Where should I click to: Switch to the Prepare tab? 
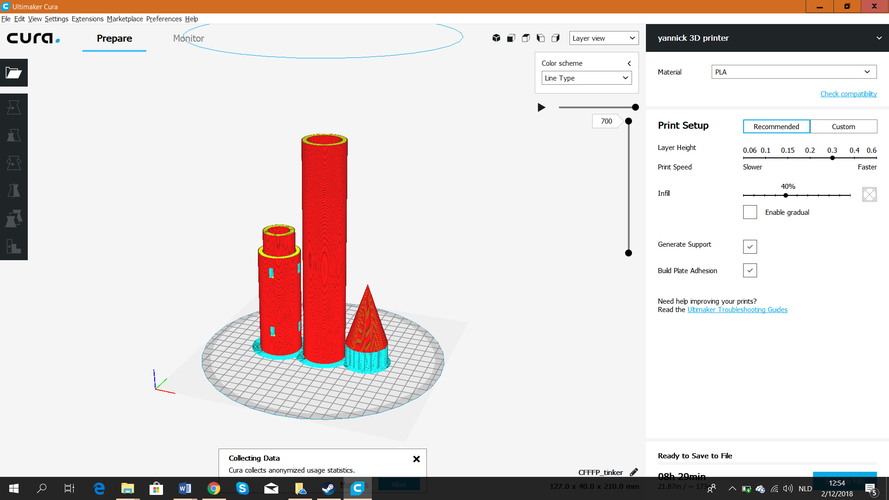click(114, 38)
